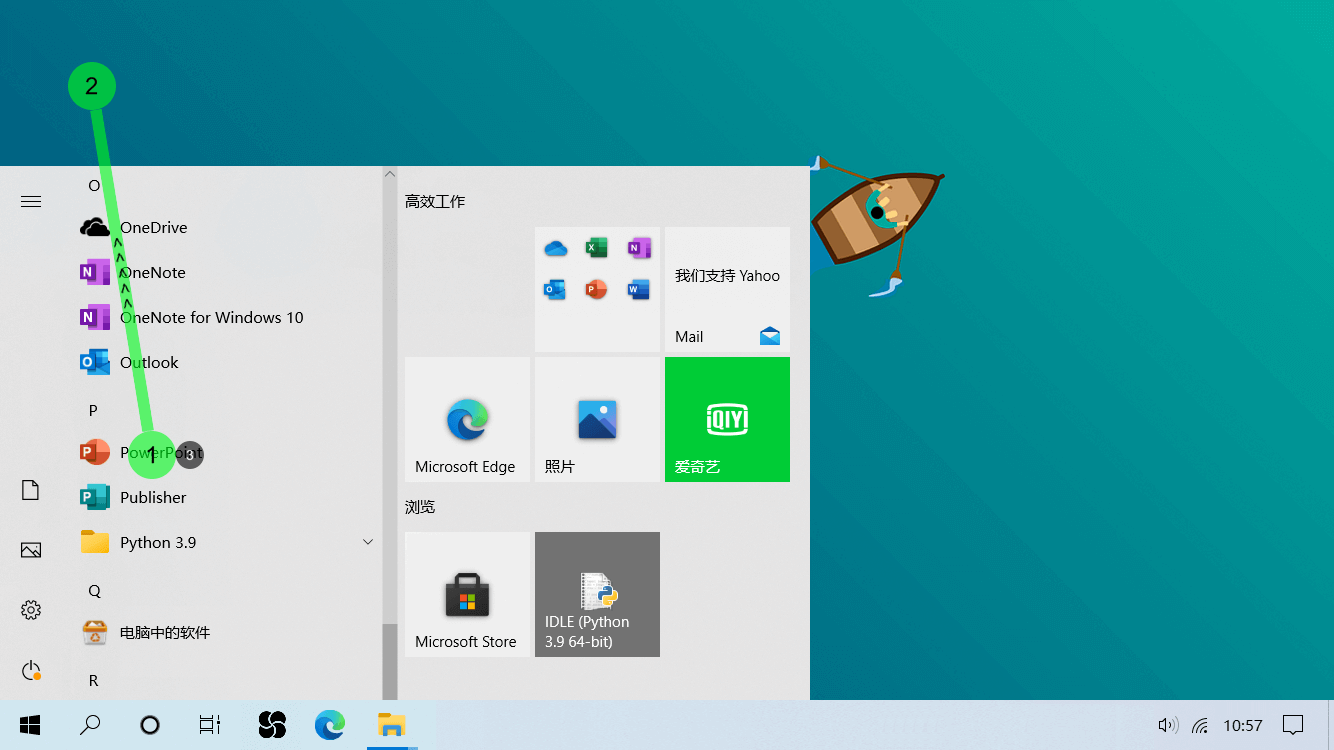Open the 爱奇艺 iQIYI tile
This screenshot has width=1334, height=750.
coord(727,419)
